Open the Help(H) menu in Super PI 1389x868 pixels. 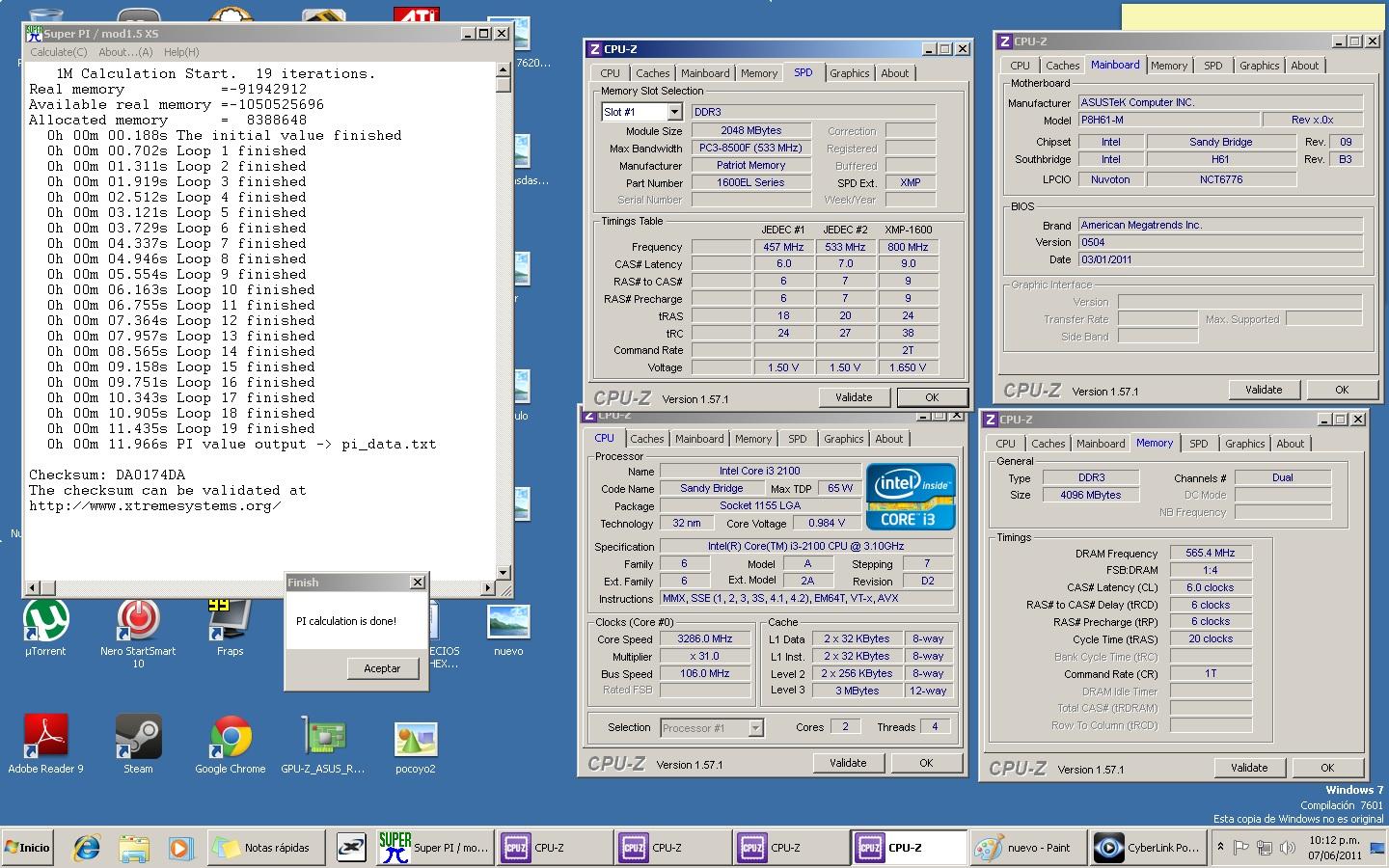click(x=181, y=52)
